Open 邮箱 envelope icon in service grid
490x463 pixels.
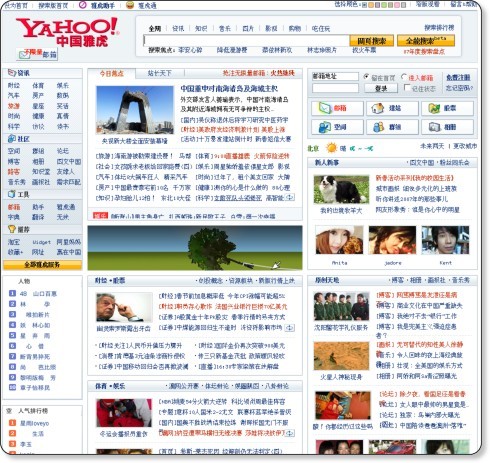point(324,108)
